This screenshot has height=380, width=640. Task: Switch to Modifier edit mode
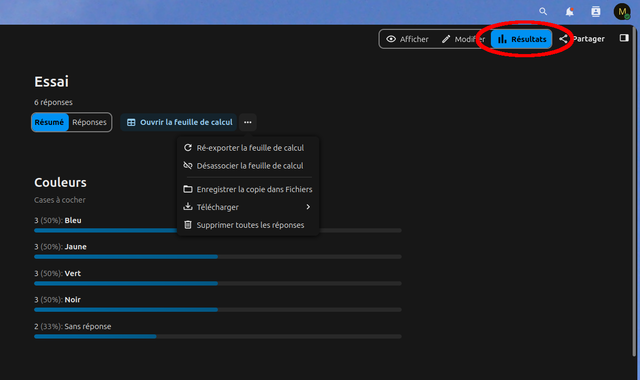[463, 39]
